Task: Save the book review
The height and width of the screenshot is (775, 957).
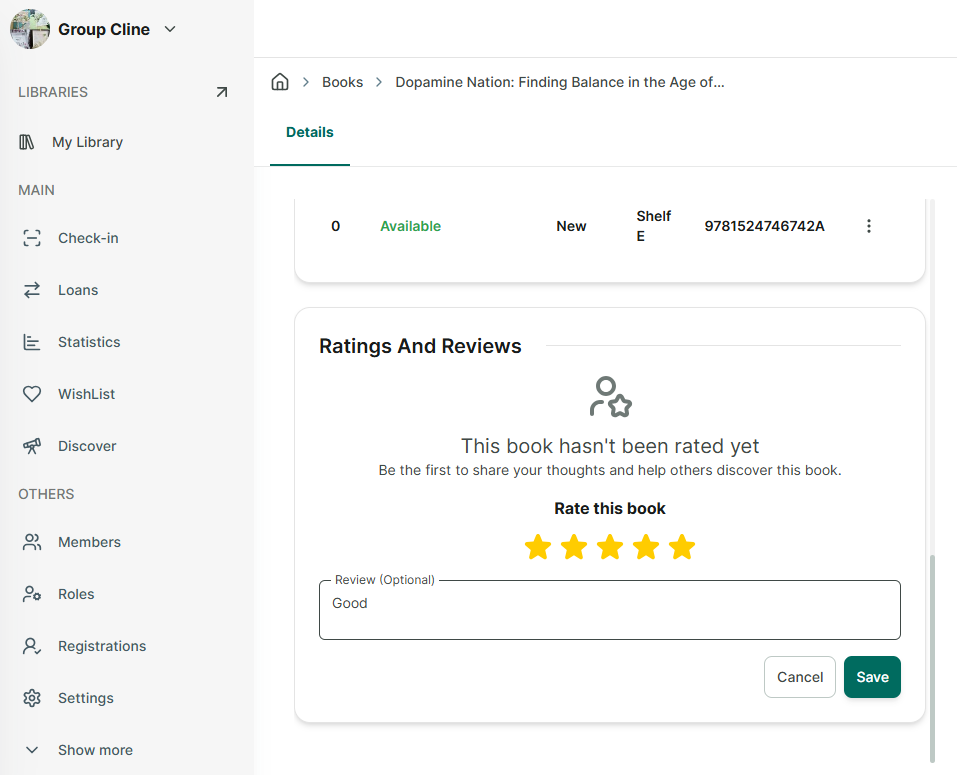Action: [872, 677]
